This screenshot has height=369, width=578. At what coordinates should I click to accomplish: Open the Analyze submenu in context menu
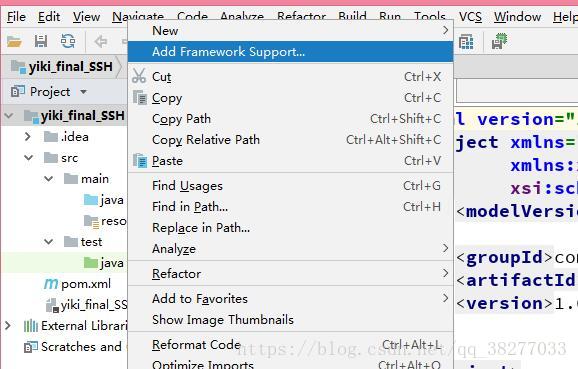(290, 249)
